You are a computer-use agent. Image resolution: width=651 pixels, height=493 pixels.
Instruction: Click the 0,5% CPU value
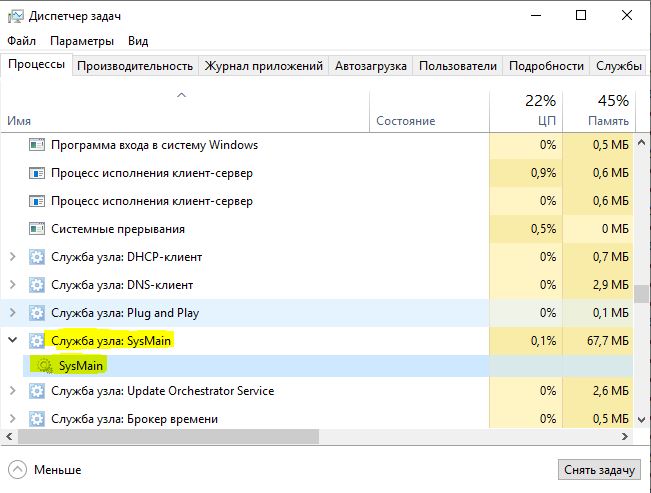click(543, 229)
